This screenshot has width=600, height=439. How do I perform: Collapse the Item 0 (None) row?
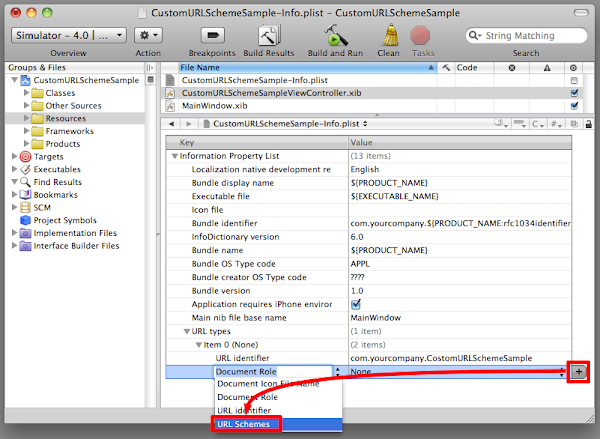click(199, 344)
